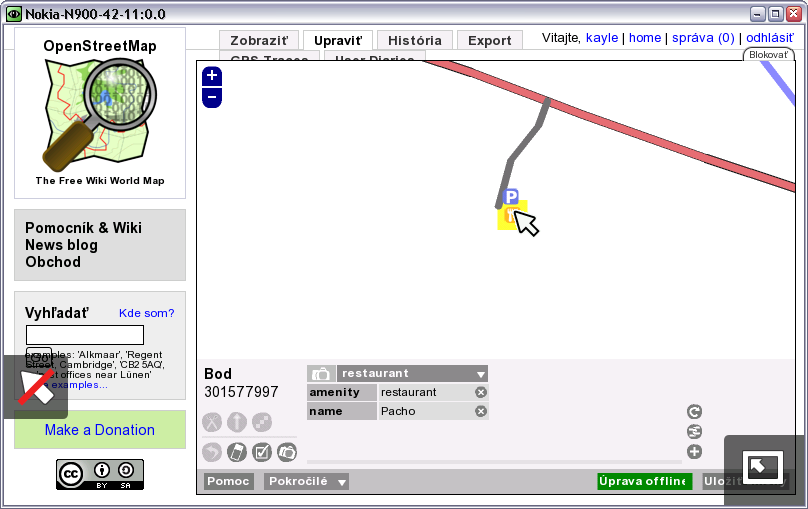Click the camera photos icon in toolbar
The width and height of the screenshot is (808, 509).
287,453
